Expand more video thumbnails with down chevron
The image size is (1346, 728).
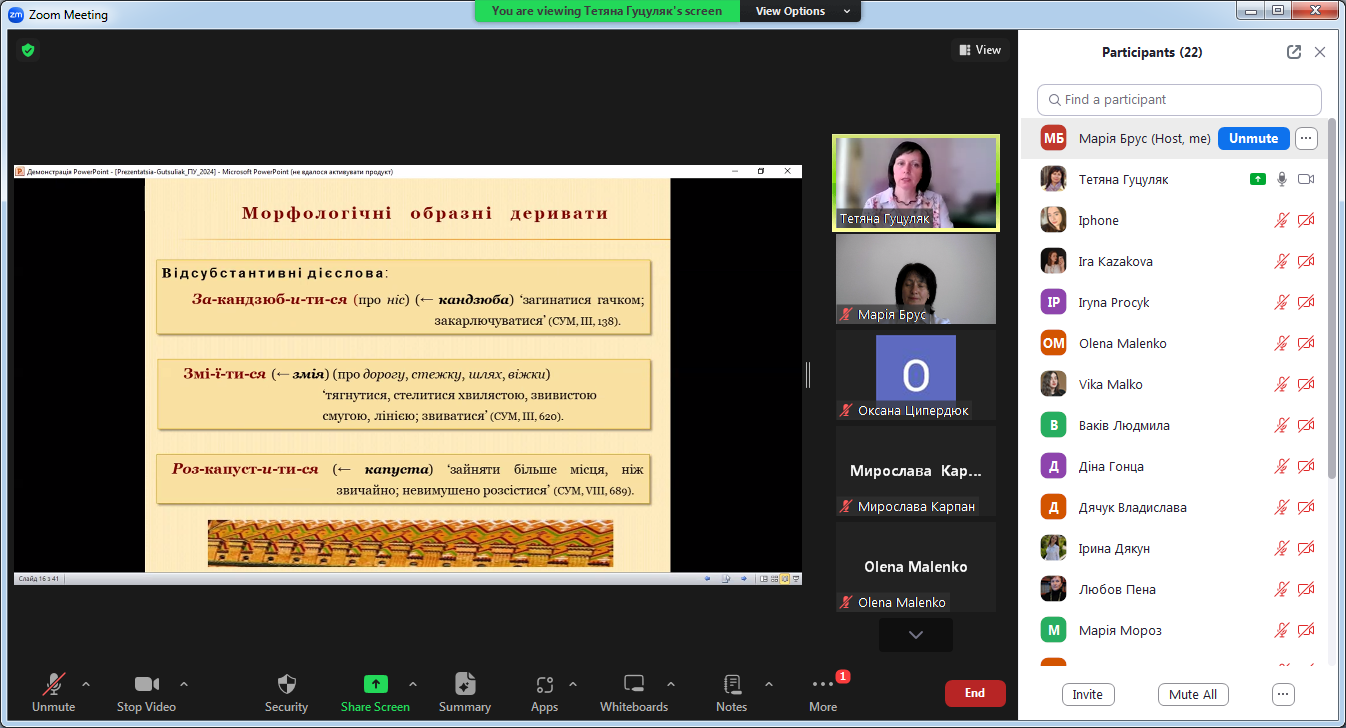click(x=915, y=635)
